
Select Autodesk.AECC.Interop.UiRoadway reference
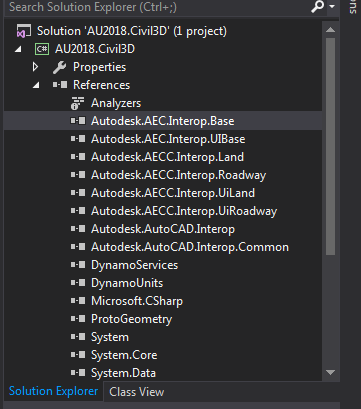pyautogui.click(x=184, y=211)
